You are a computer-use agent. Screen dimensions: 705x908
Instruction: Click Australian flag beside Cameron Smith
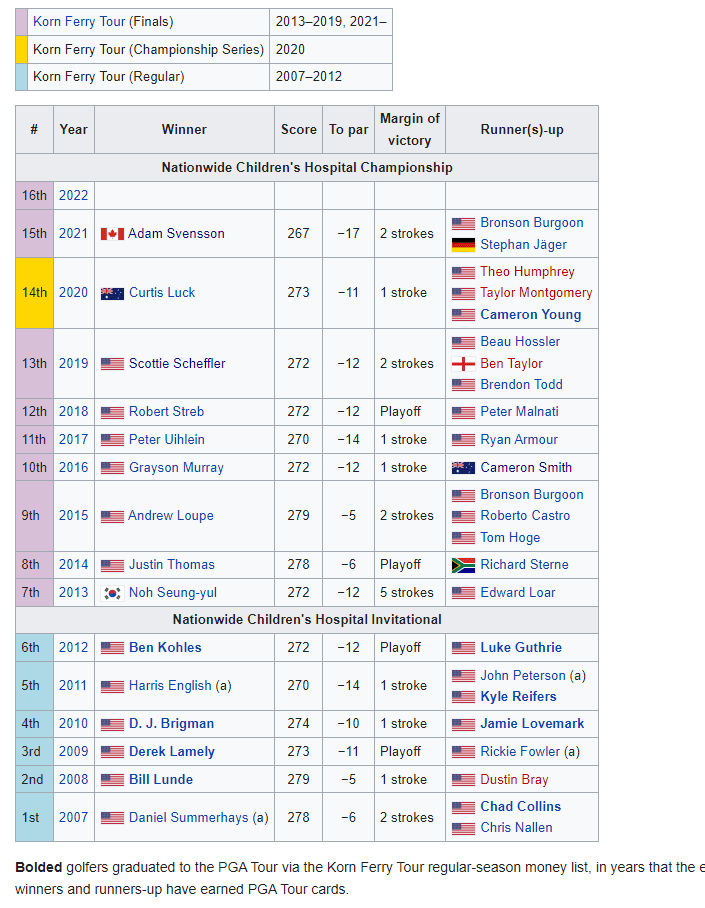[463, 468]
